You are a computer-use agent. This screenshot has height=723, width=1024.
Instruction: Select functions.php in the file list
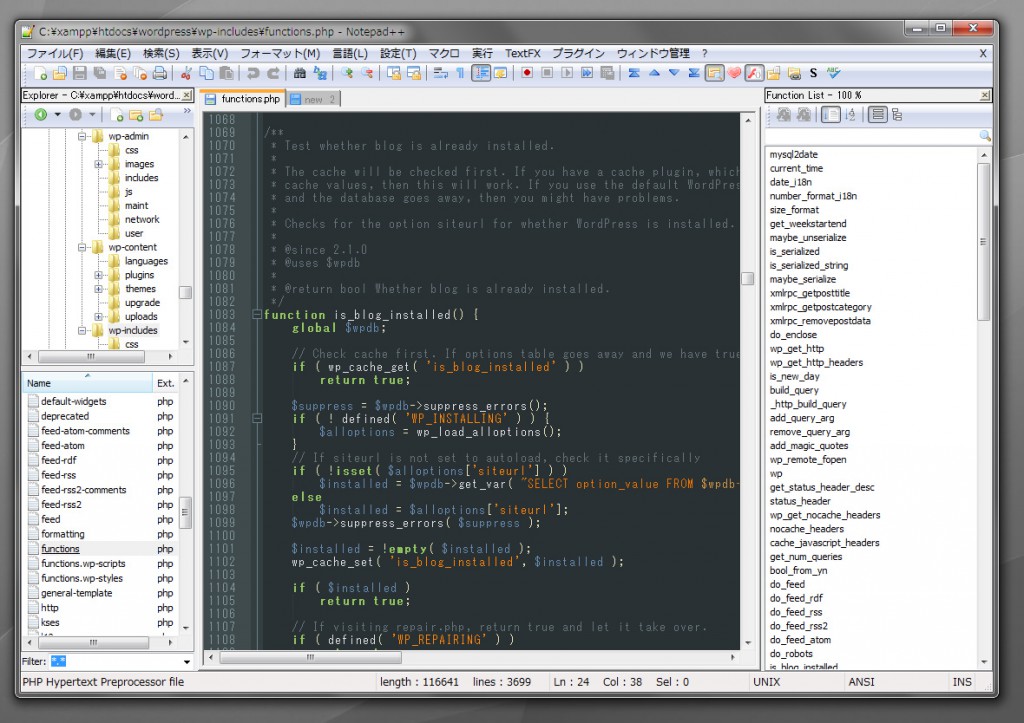[60, 548]
